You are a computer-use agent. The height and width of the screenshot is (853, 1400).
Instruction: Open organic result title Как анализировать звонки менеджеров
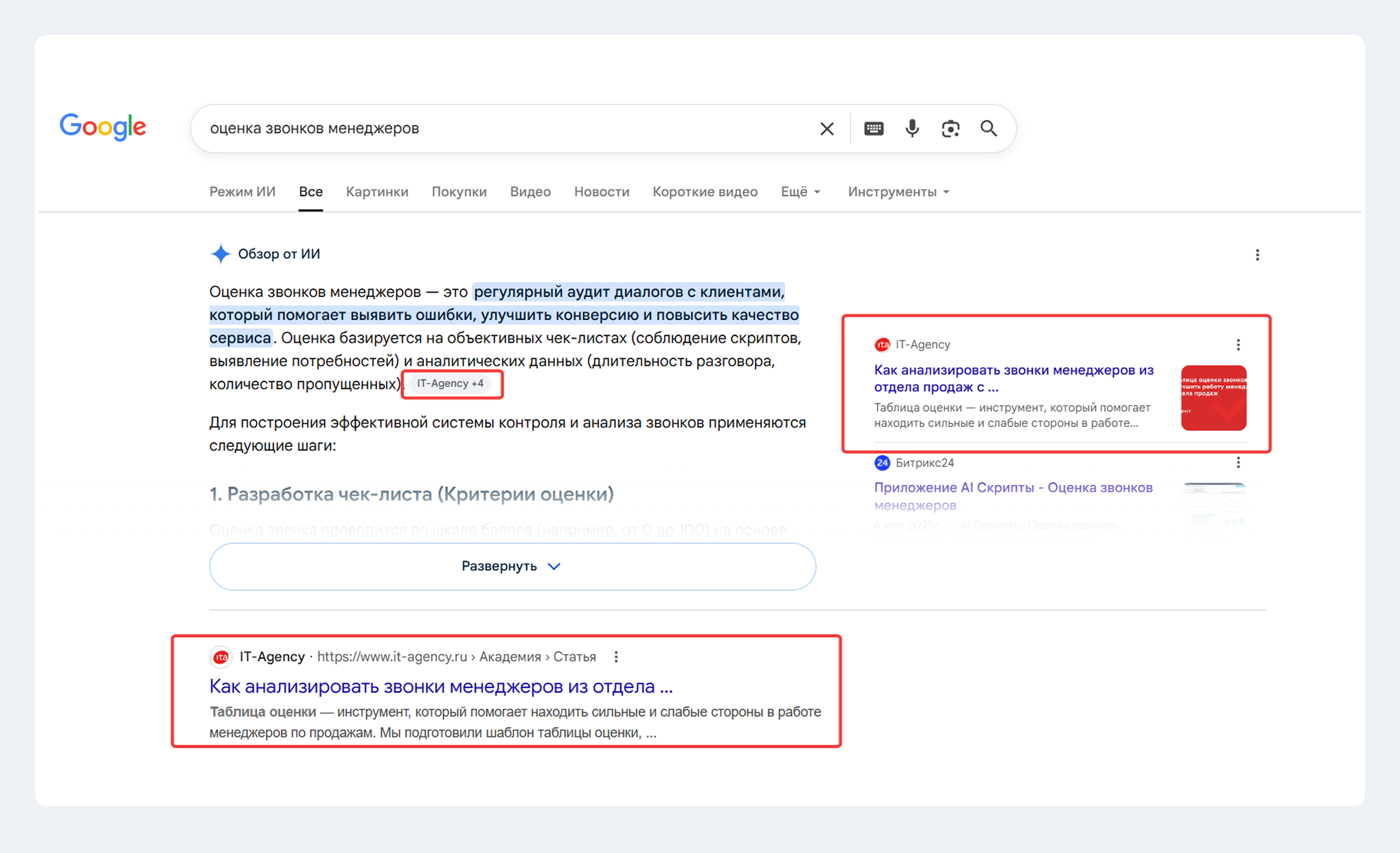click(441, 687)
